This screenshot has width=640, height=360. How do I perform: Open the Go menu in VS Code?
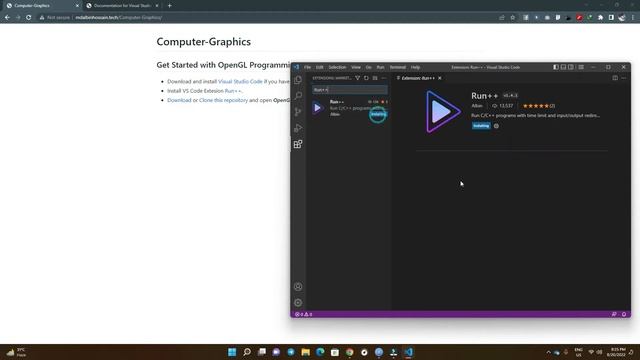pyautogui.click(x=369, y=67)
